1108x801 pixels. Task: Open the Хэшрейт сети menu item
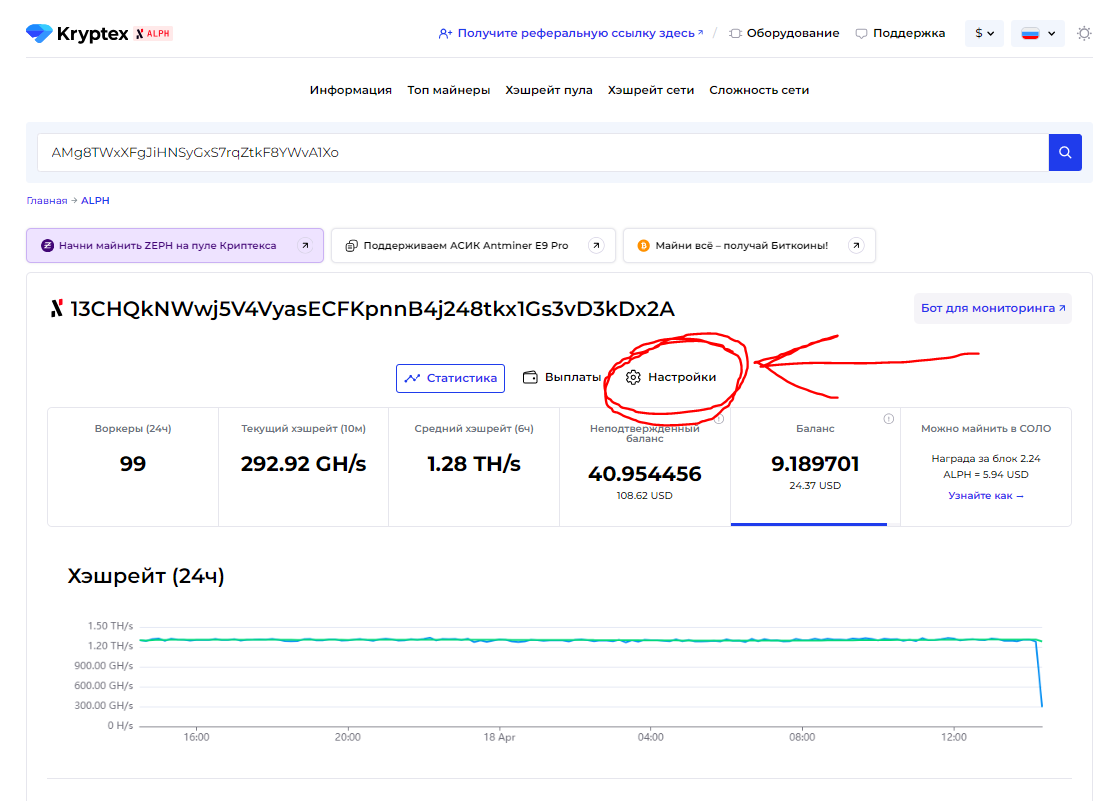651,90
